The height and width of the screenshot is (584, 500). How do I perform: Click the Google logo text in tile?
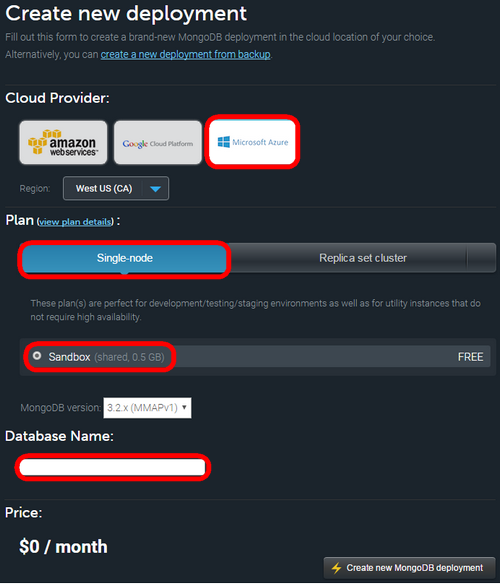(135, 144)
